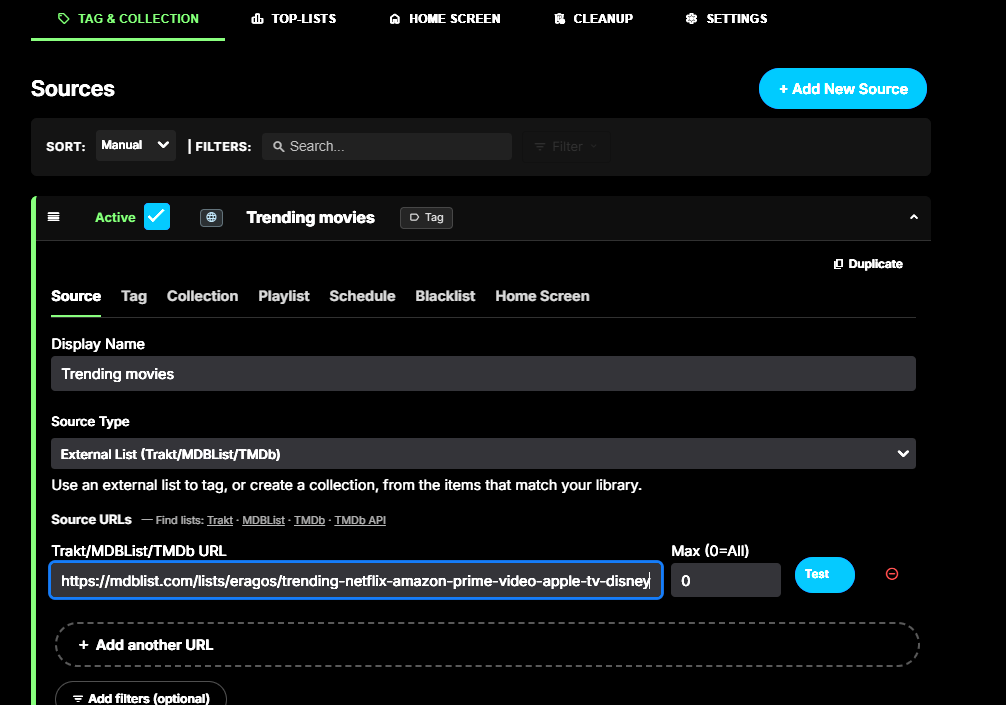Screen dimensions: 1006x705
Task: Click Add filters (optional) button
Action: (141, 697)
